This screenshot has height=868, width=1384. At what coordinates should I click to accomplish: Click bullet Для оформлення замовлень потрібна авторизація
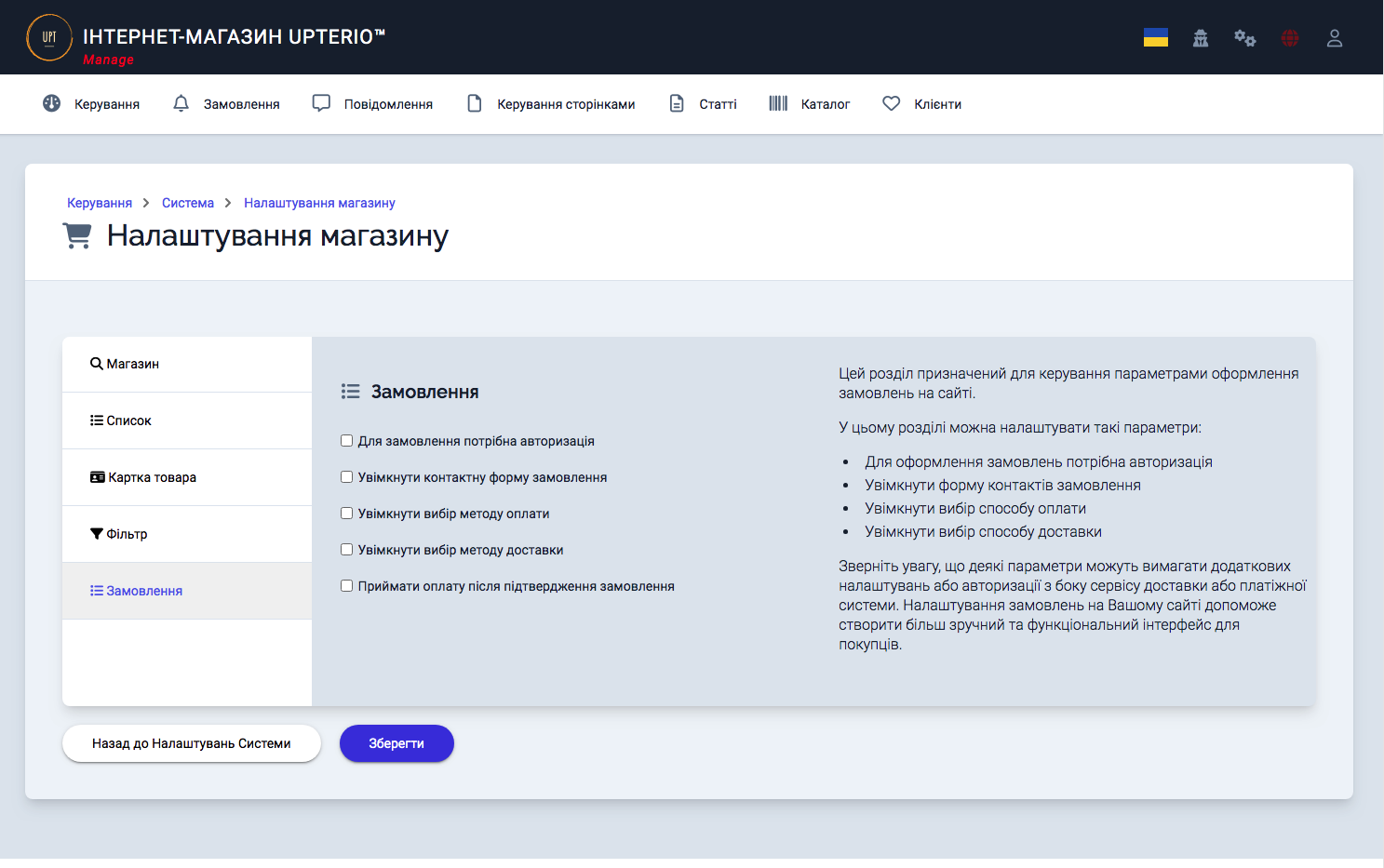pyautogui.click(x=1039, y=461)
